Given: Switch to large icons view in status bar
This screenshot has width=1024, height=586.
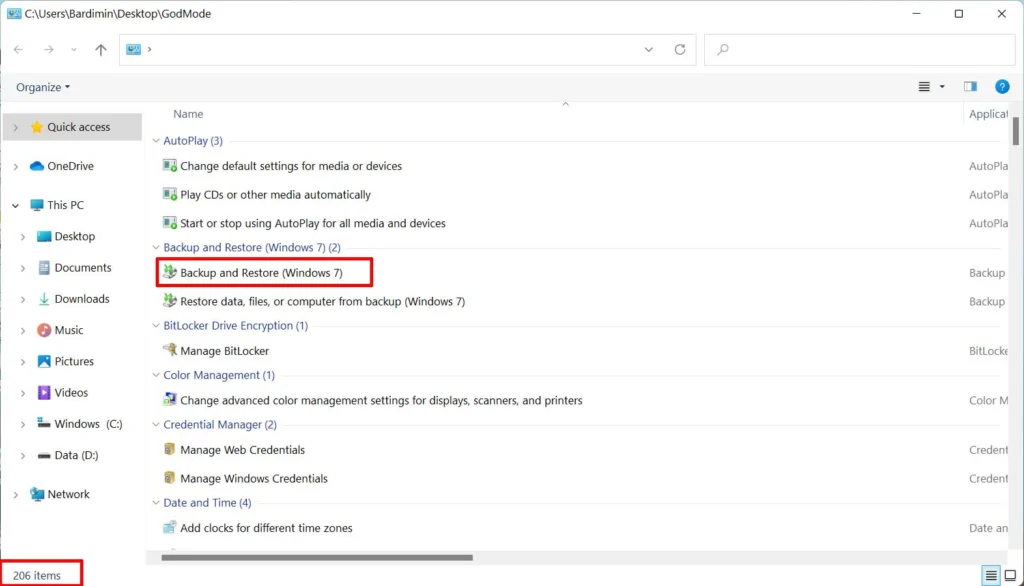Looking at the screenshot, I should (1010, 576).
